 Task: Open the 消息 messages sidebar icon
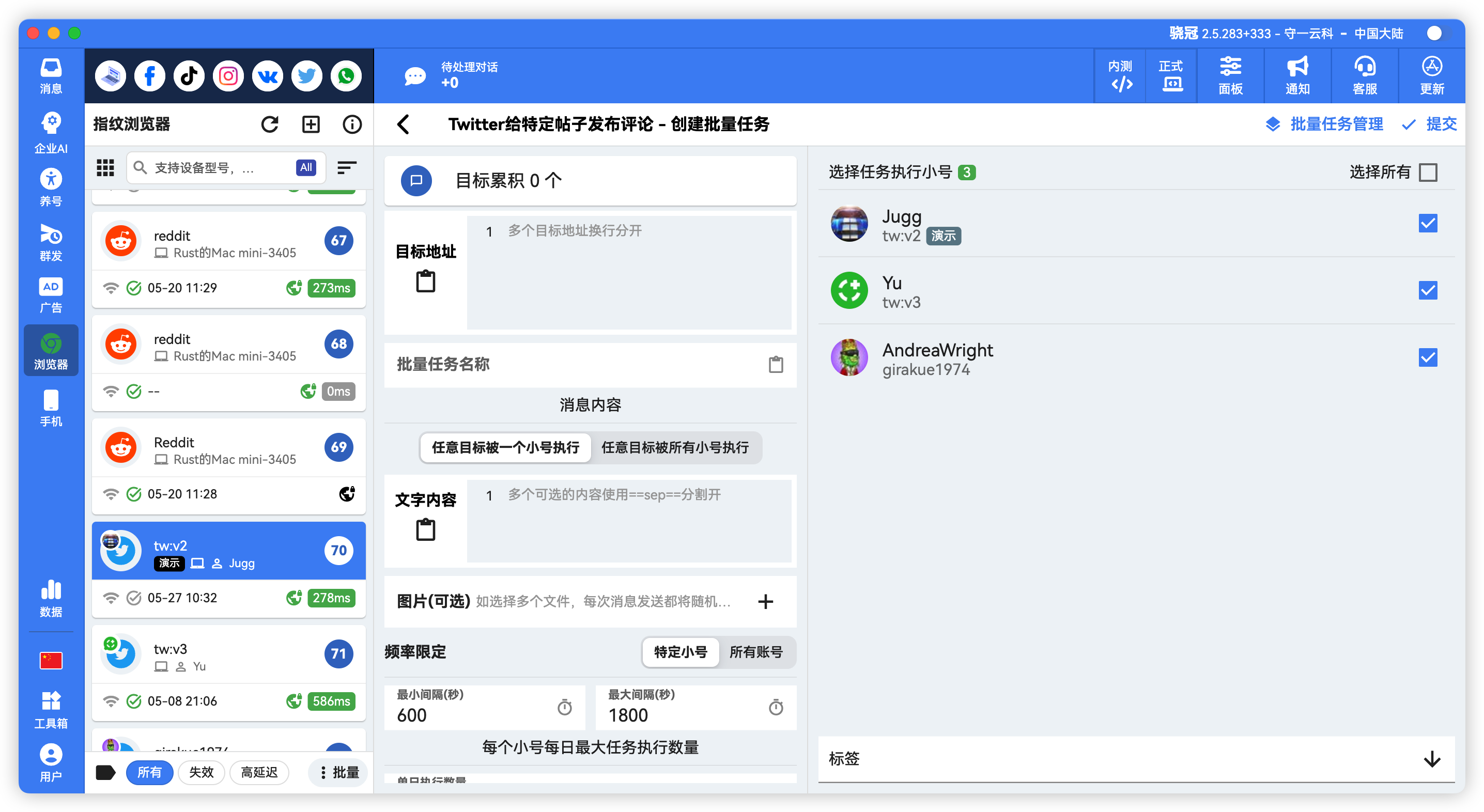(51, 76)
